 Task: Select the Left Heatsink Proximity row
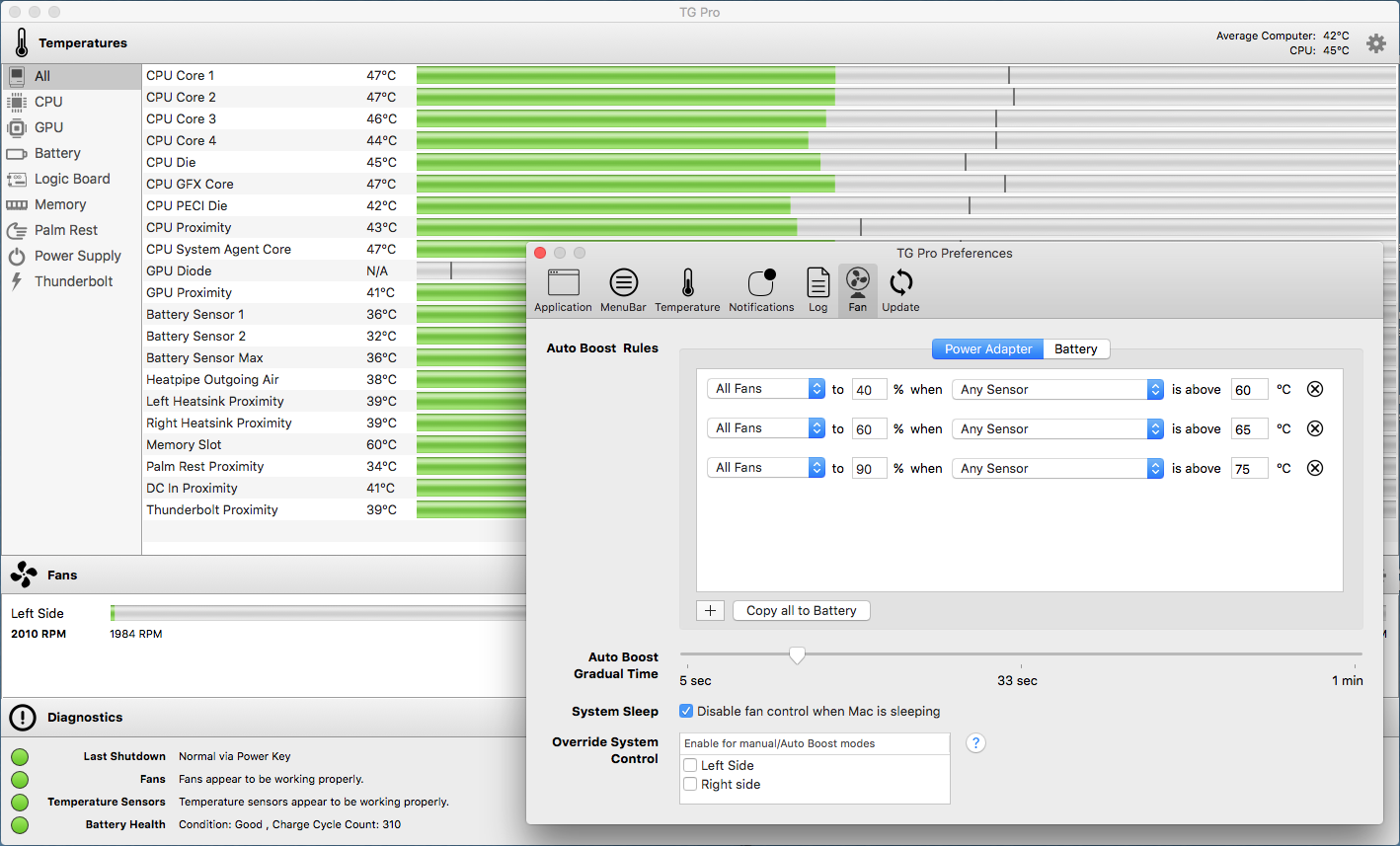pyautogui.click(x=335, y=401)
